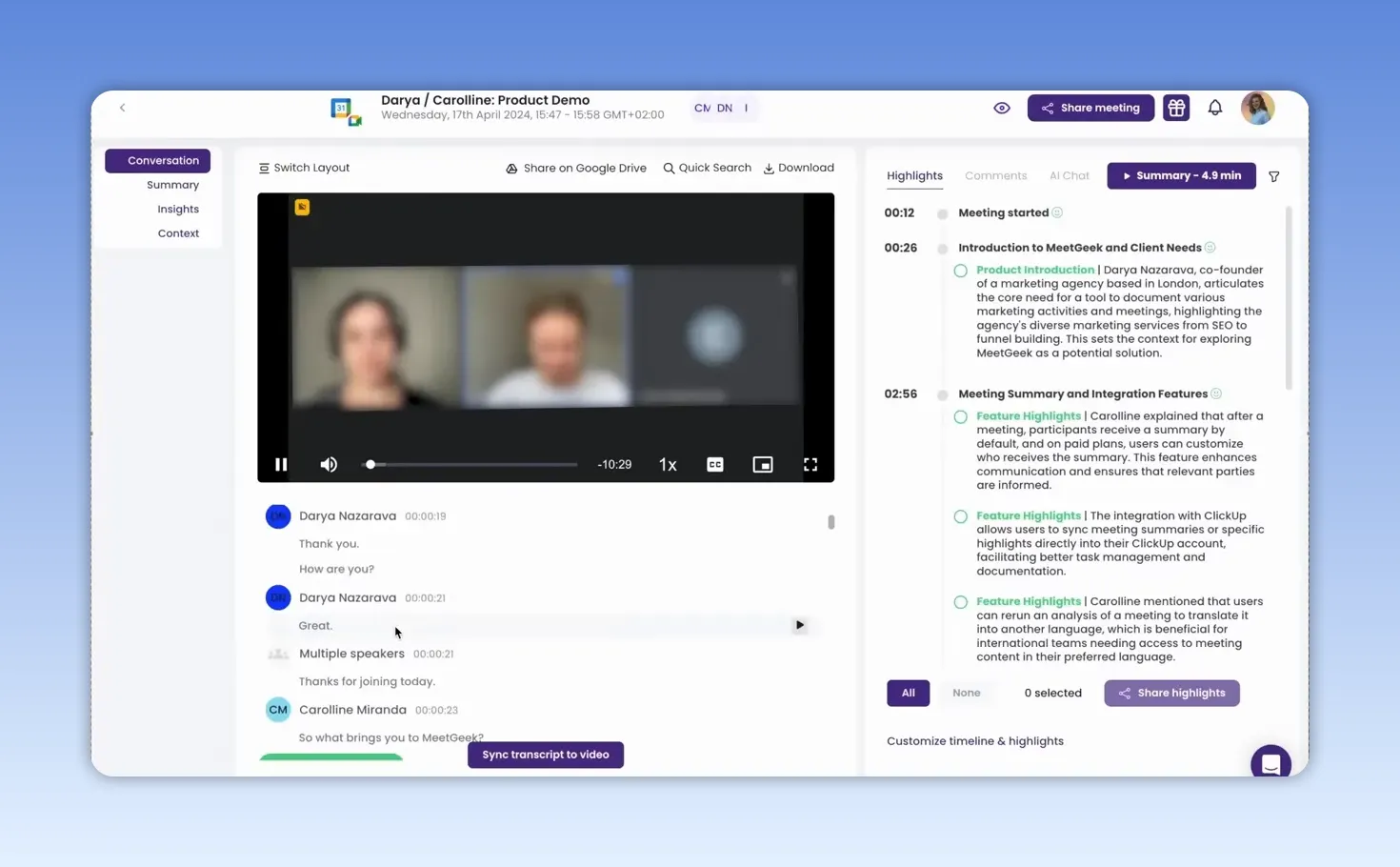Play the Summary - 4.9 min clip

(1181, 175)
